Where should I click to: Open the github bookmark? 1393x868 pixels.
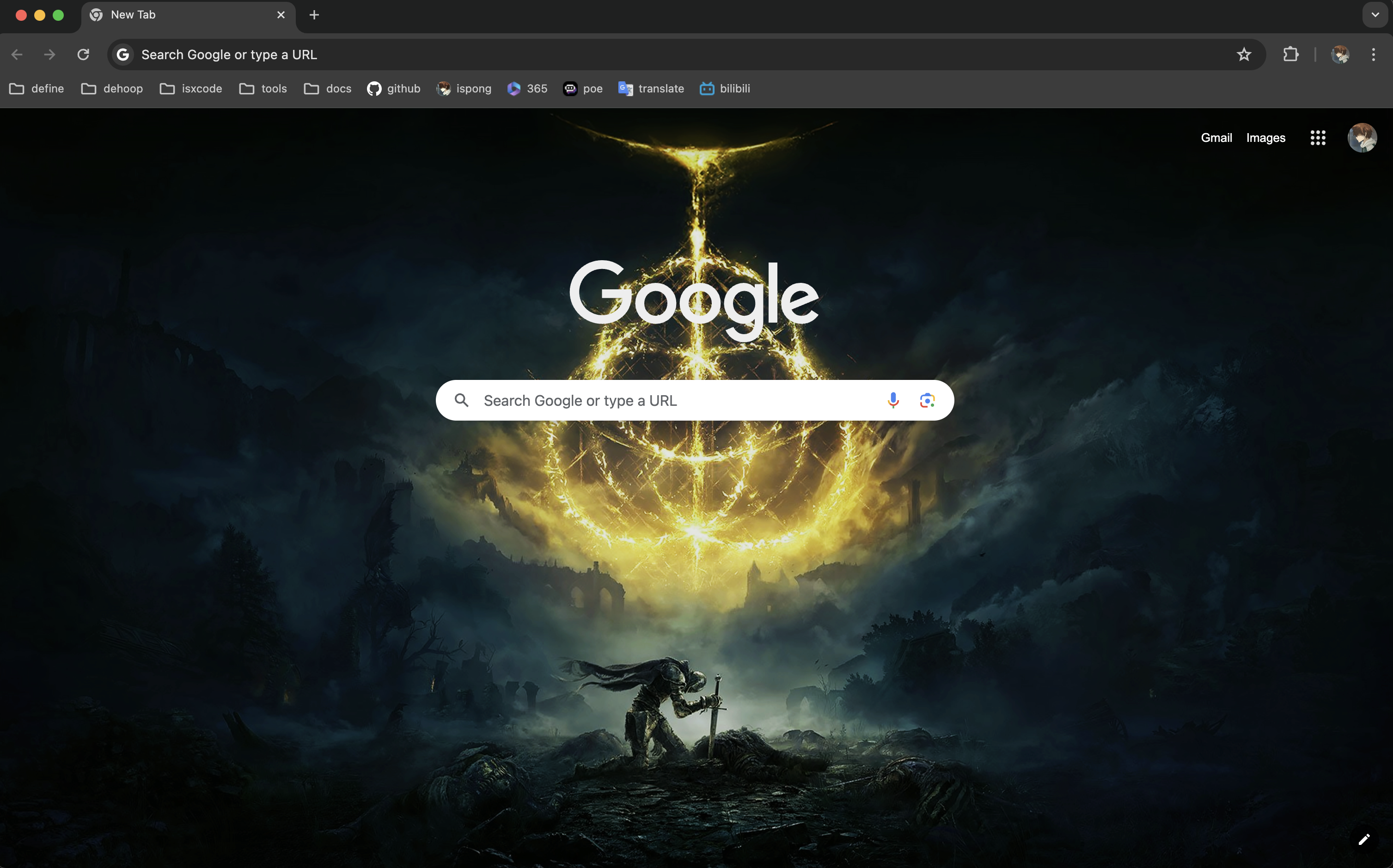click(x=394, y=88)
